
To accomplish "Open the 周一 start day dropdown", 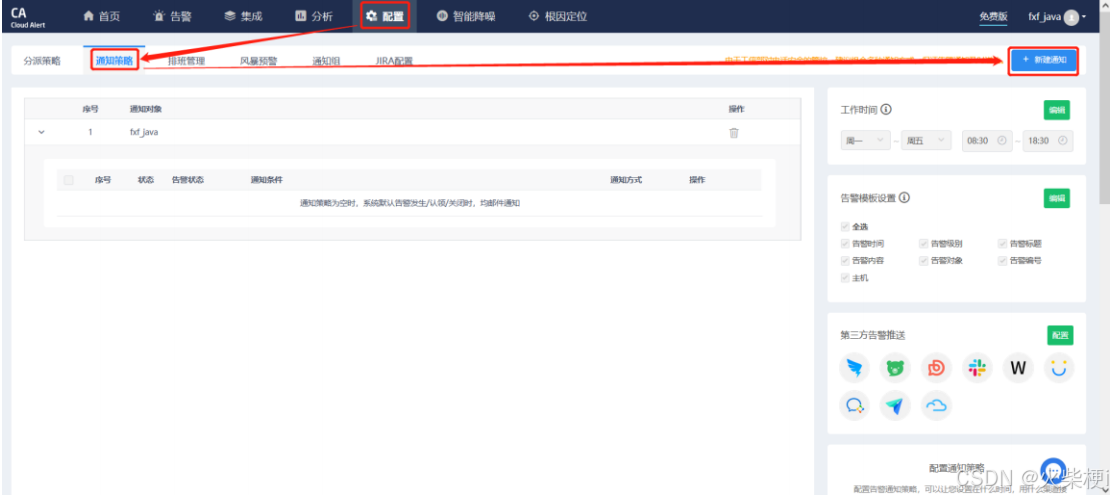I will tap(865, 140).
